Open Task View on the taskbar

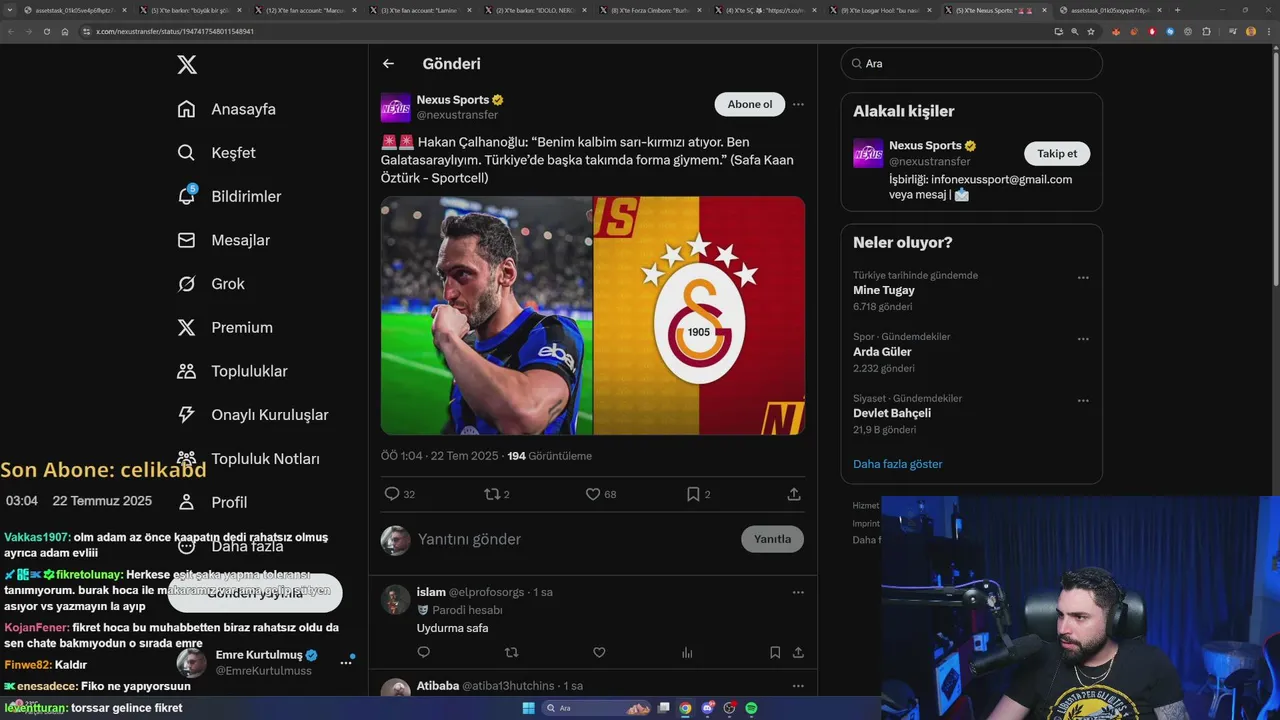pyautogui.click(x=663, y=708)
